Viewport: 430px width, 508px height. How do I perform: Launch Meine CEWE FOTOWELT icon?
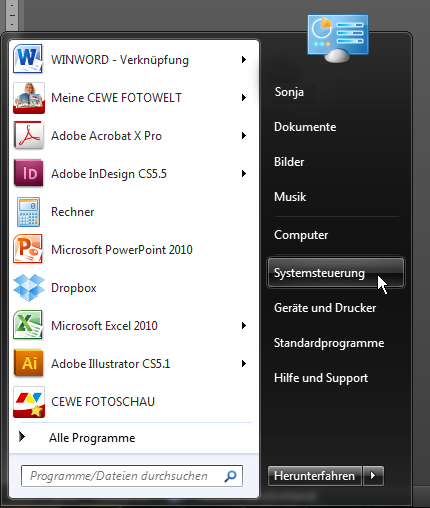pos(29,98)
